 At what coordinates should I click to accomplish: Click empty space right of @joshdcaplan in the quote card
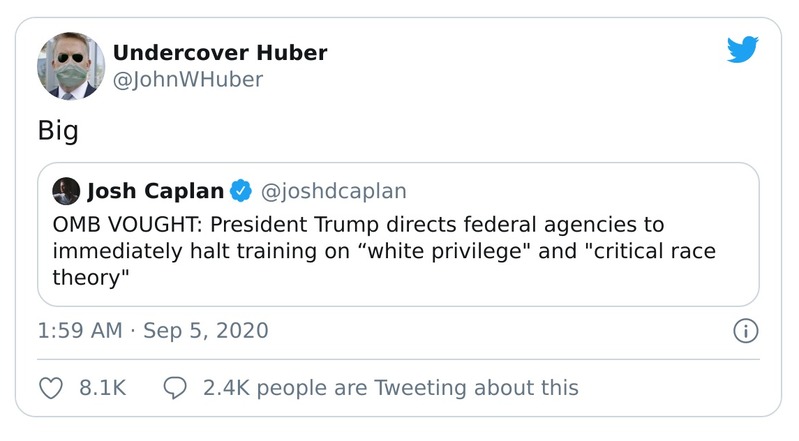point(580,190)
